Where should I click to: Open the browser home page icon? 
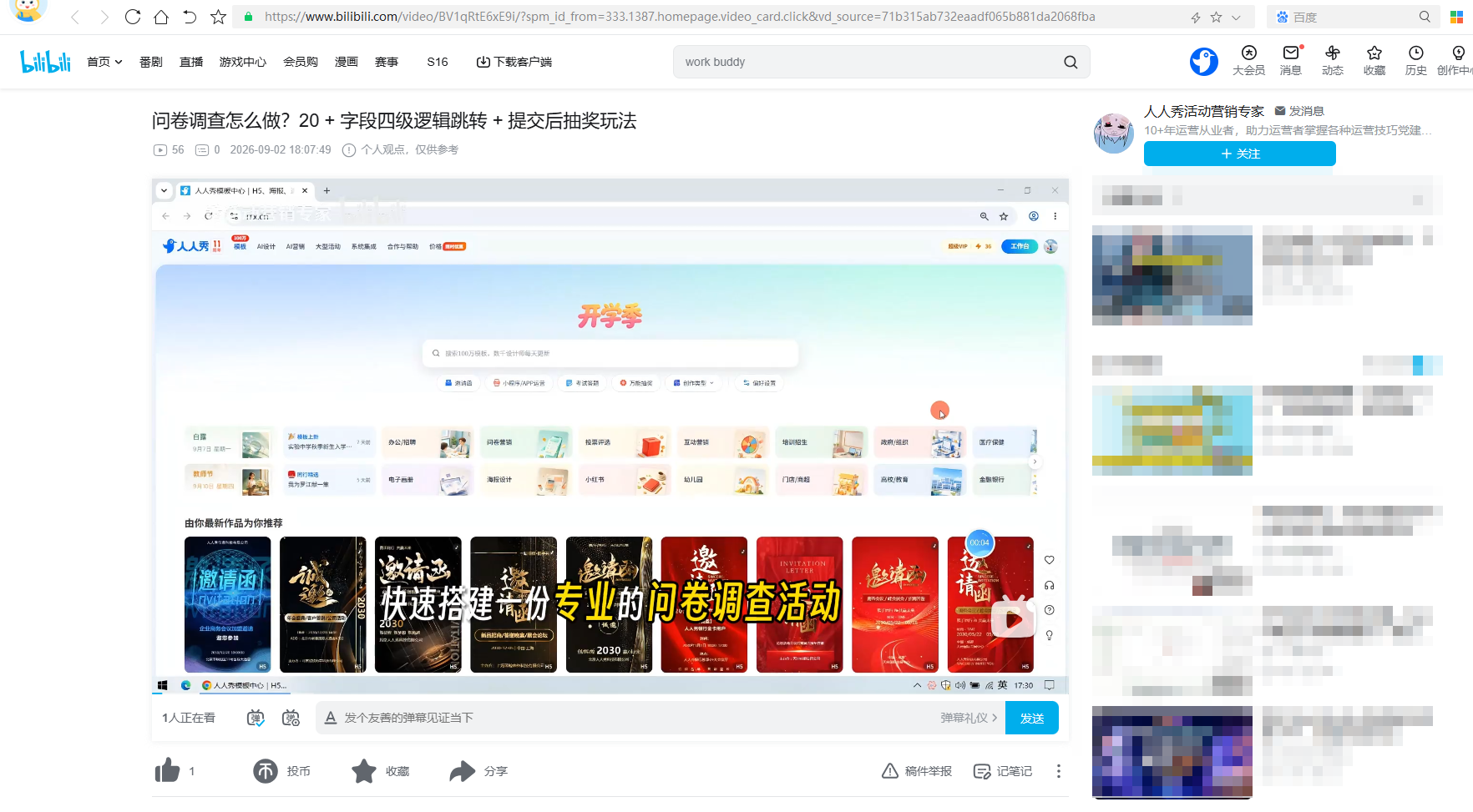point(161,17)
